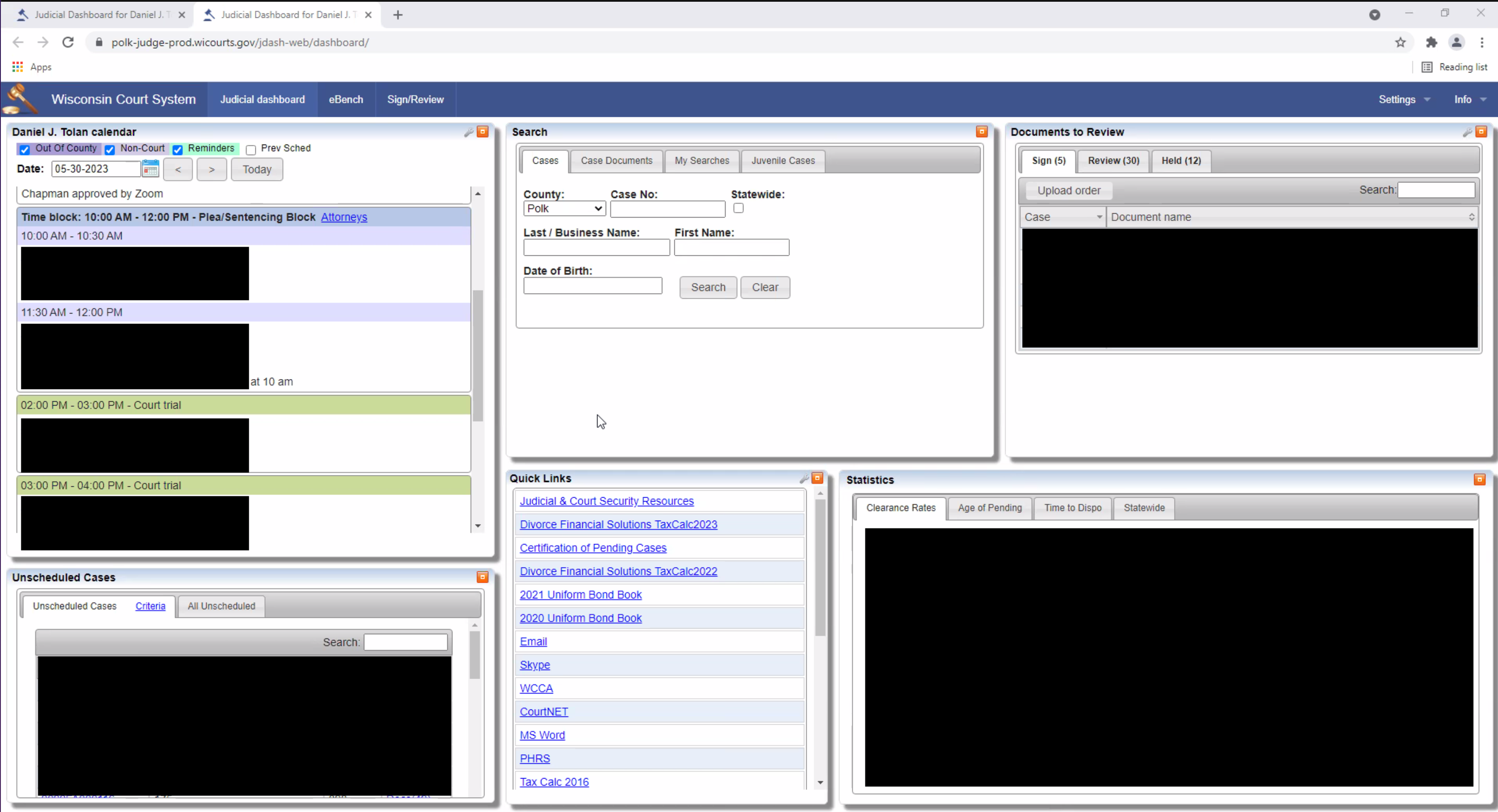
Task: Open the 2021 Uniform Bond Book link
Action: [581, 594]
